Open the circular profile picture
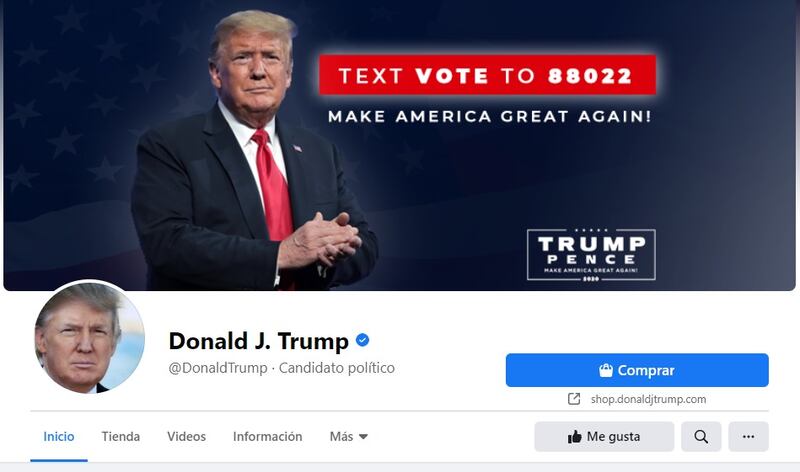The image size is (800, 472). (89, 338)
